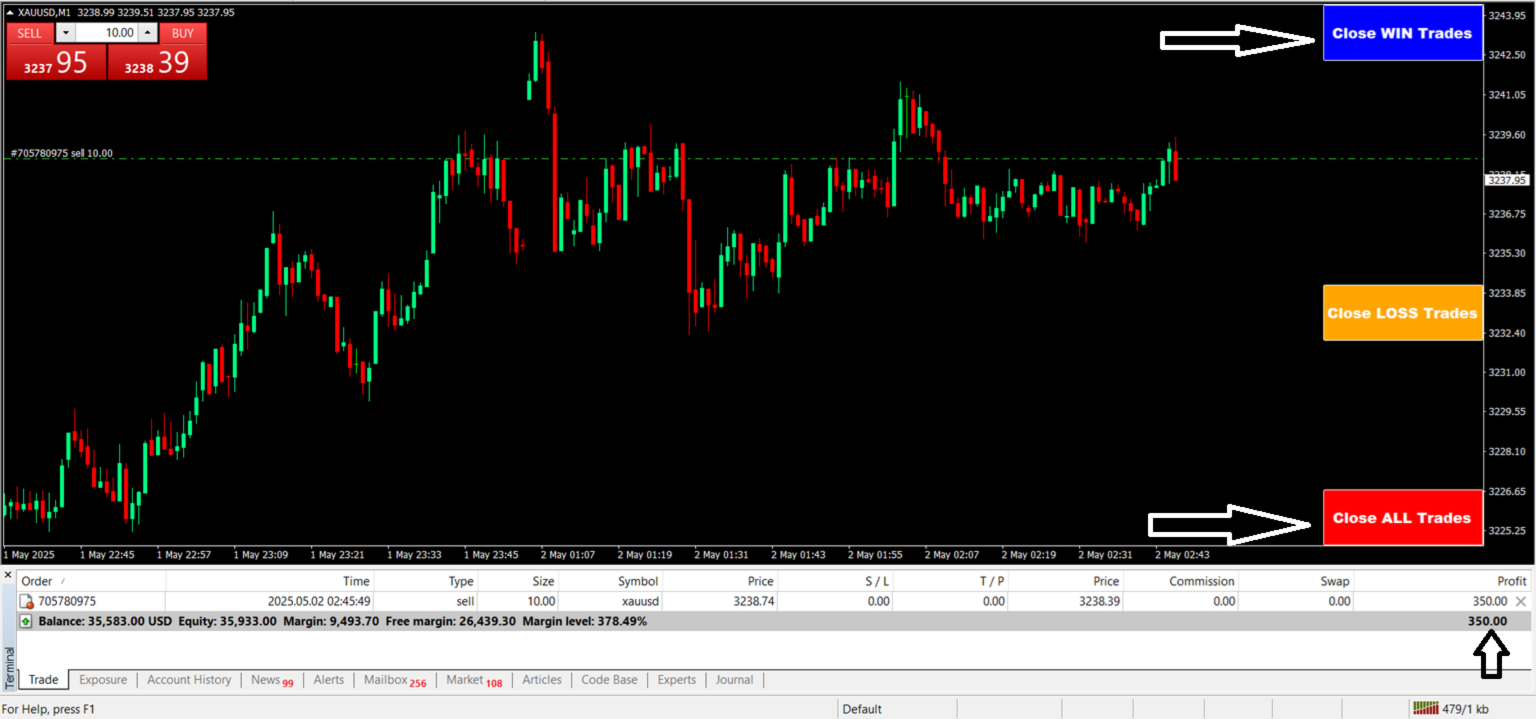Close trade 705780975 via its X icon
This screenshot has width=1536, height=719.
tap(1521, 601)
